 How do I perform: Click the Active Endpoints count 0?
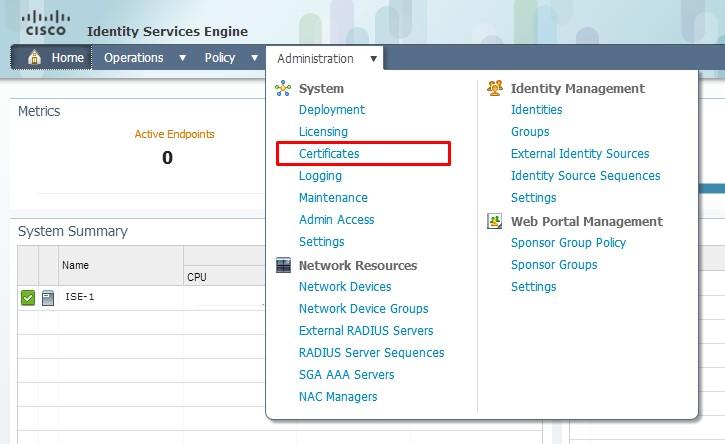pos(167,158)
